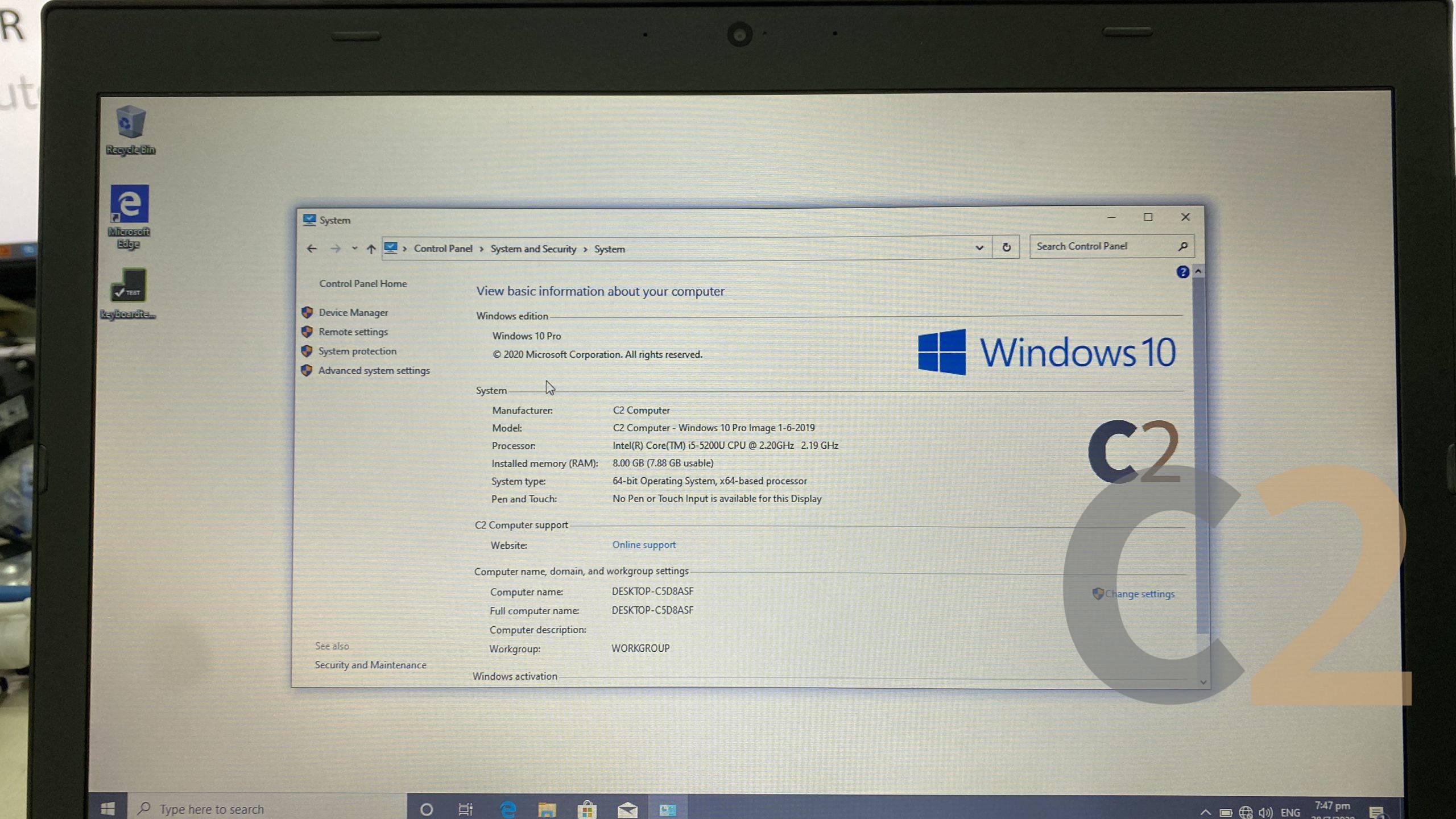1456x819 pixels.
Task: Minimize the System window
Action: [1111, 217]
